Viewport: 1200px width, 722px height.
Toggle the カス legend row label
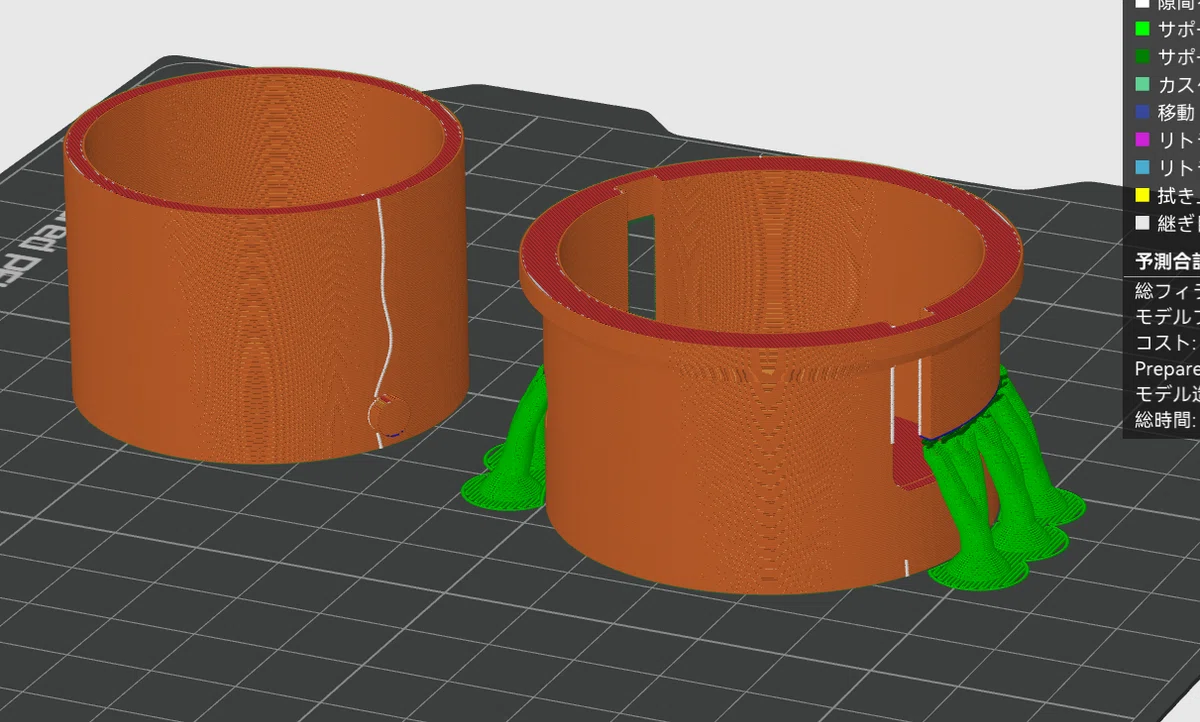1179,85
